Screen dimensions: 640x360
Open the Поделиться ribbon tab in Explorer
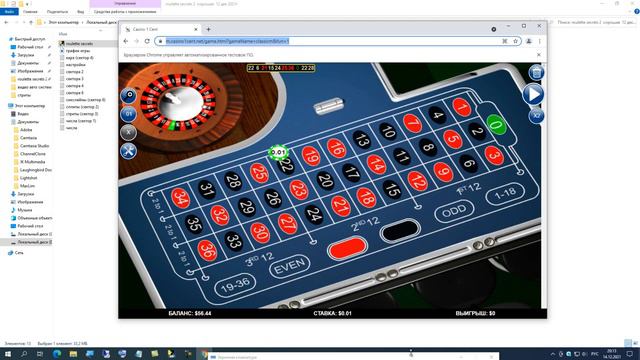(58, 12)
